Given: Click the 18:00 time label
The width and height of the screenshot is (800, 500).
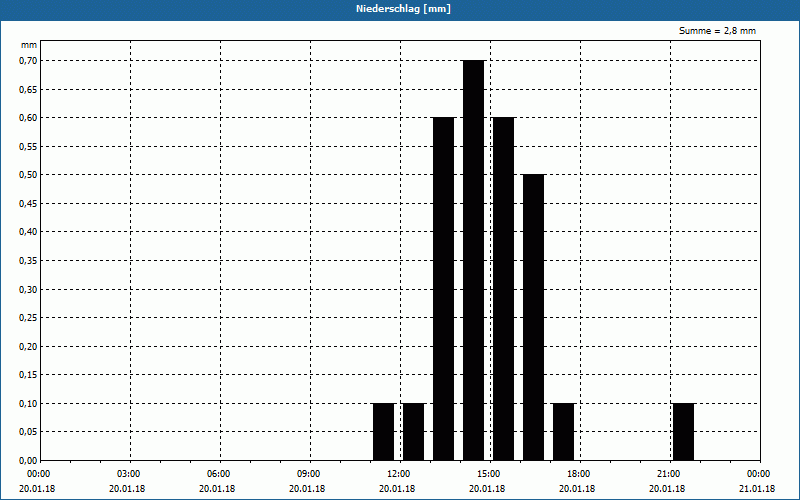Looking at the screenshot, I should [580, 474].
